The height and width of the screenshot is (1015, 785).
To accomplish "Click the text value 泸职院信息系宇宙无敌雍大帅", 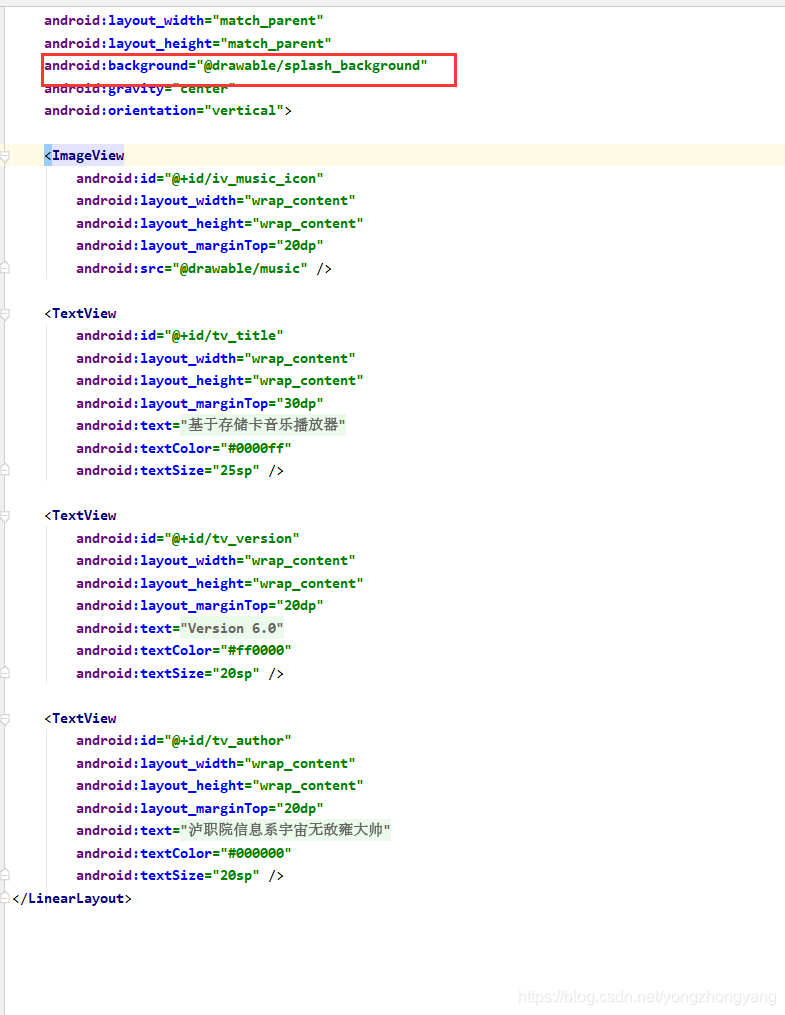I will (285, 830).
